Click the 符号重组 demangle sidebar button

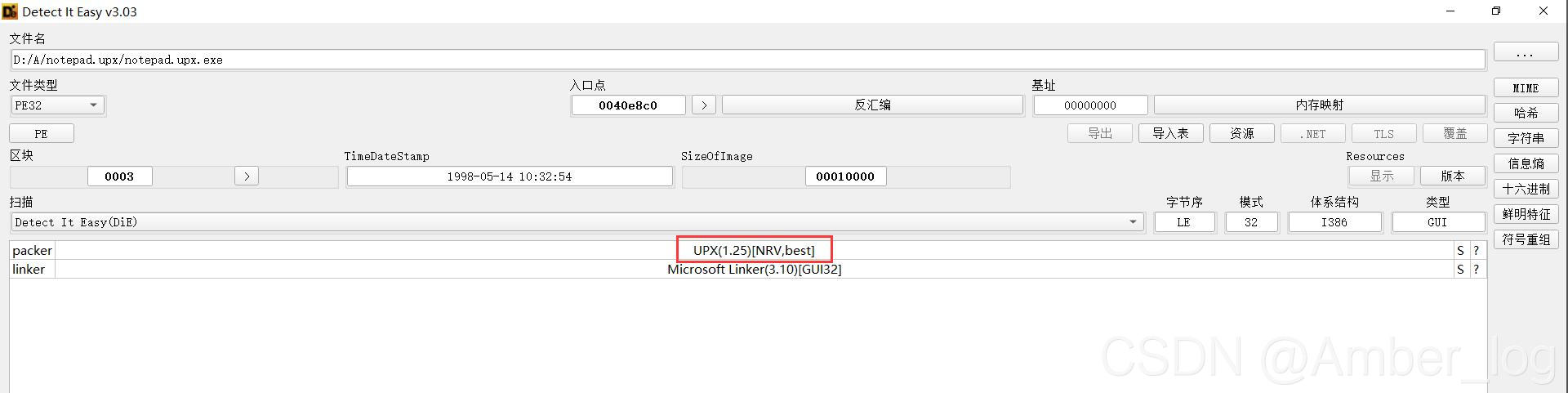(x=1526, y=239)
